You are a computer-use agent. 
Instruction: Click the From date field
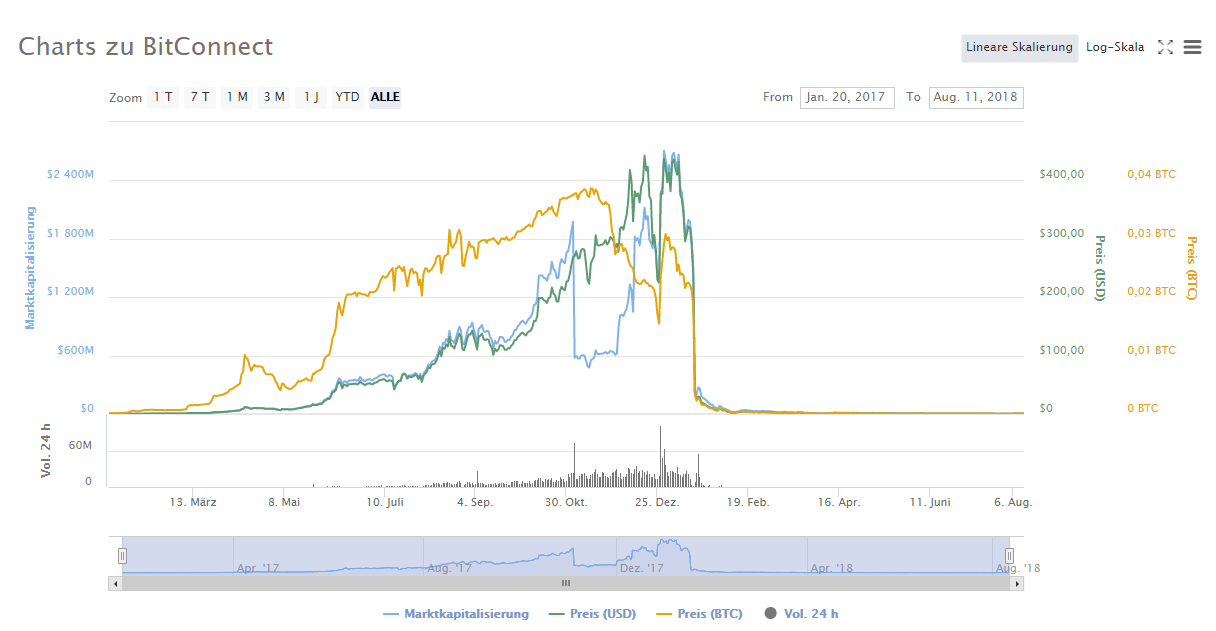pyautogui.click(x=847, y=97)
